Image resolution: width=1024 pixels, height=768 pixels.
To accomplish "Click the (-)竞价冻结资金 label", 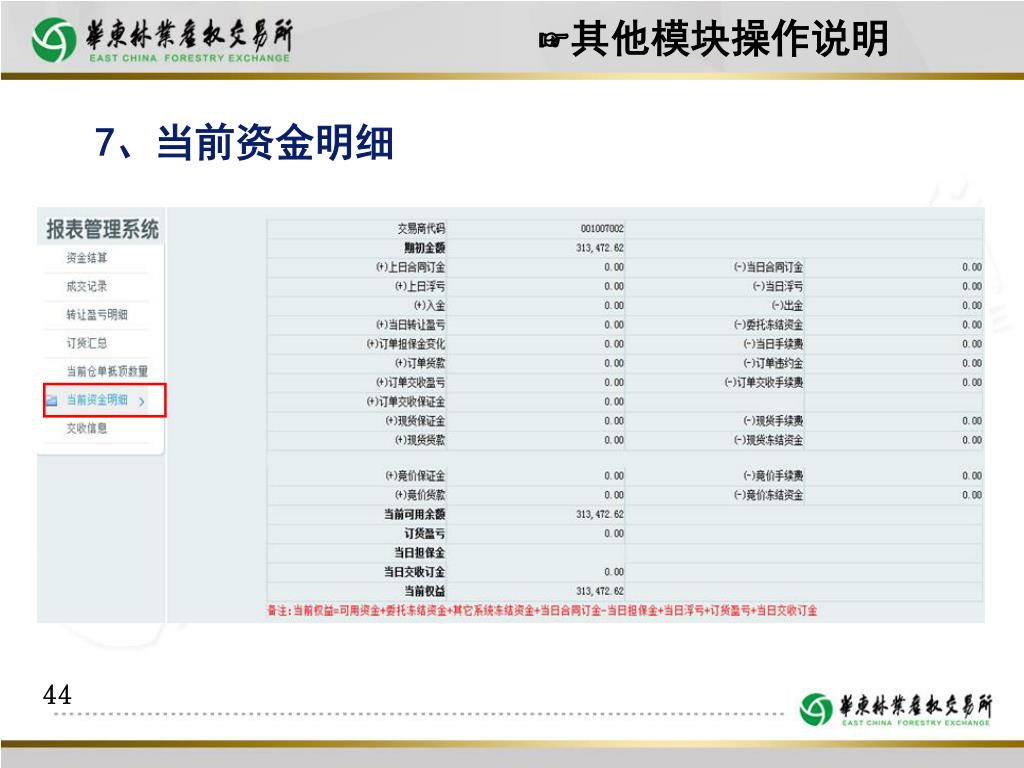I will [x=769, y=495].
